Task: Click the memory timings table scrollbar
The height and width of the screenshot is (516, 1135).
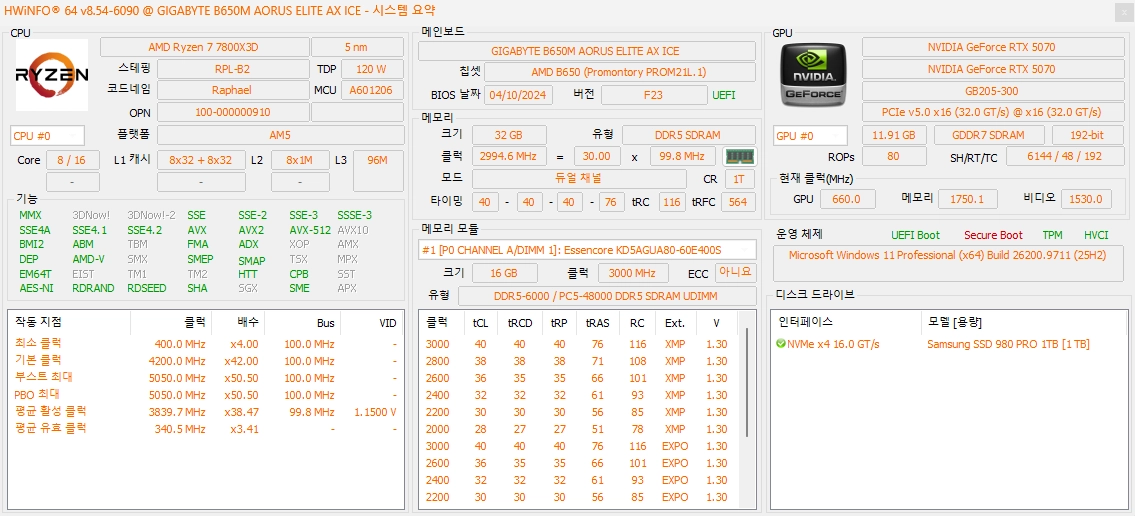Action: 748,382
